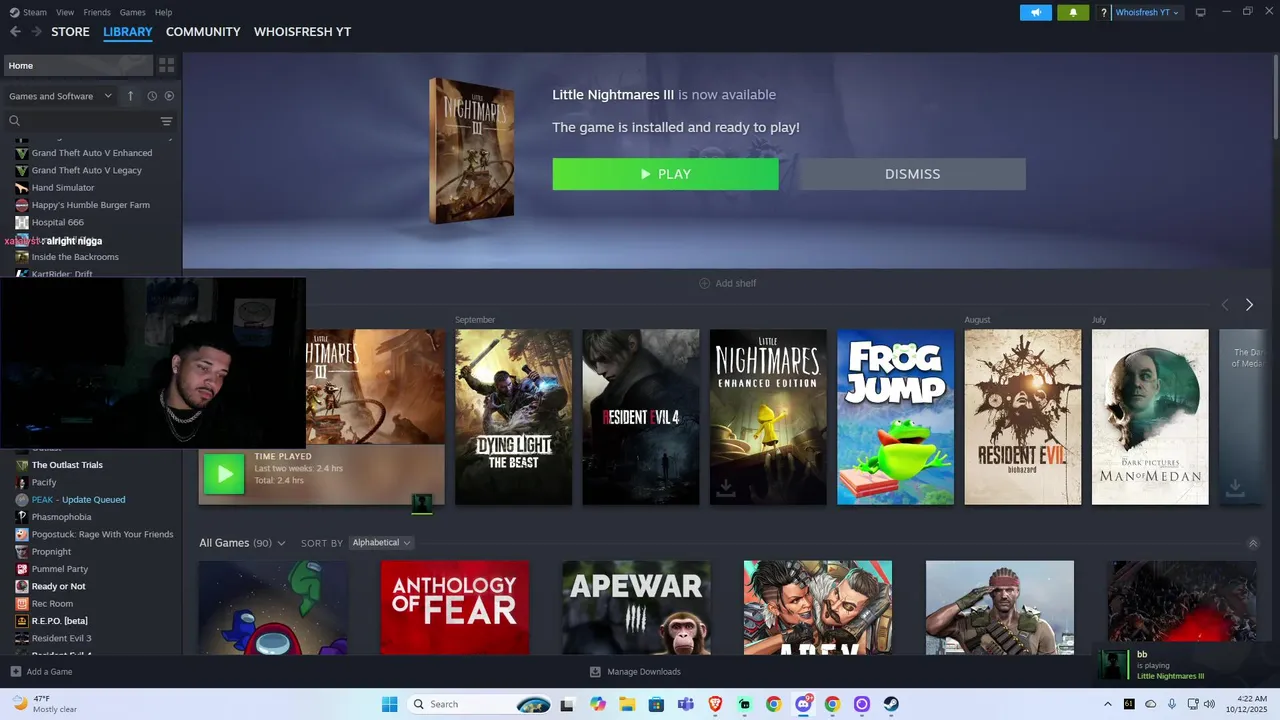The width and height of the screenshot is (1280, 720).
Task: Click the Hand Simulator game icon
Action: pyautogui.click(x=22, y=188)
